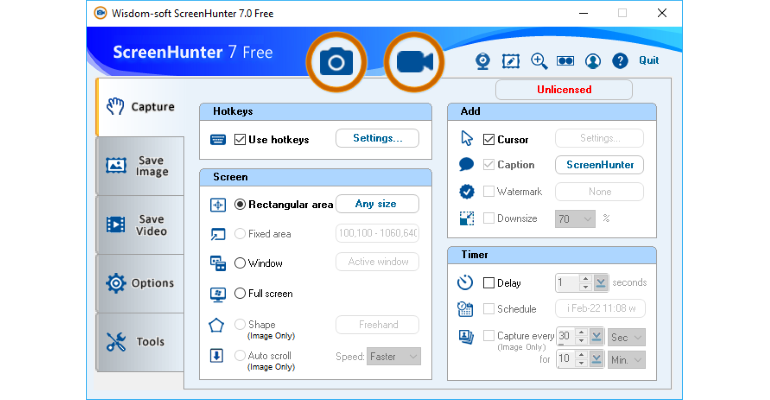Viewport: 770px width, 400px height.
Task: Increase the Delay seconds spinner value
Action: [x=585, y=279]
